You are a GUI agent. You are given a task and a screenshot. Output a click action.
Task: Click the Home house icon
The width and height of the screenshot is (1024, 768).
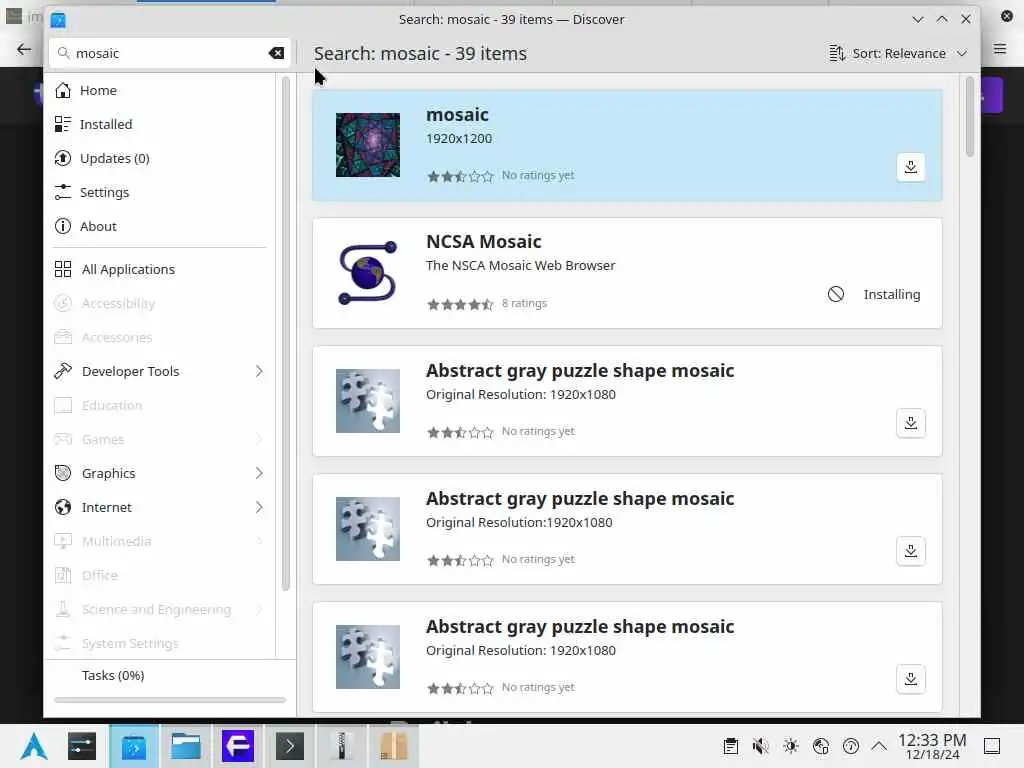(63, 90)
